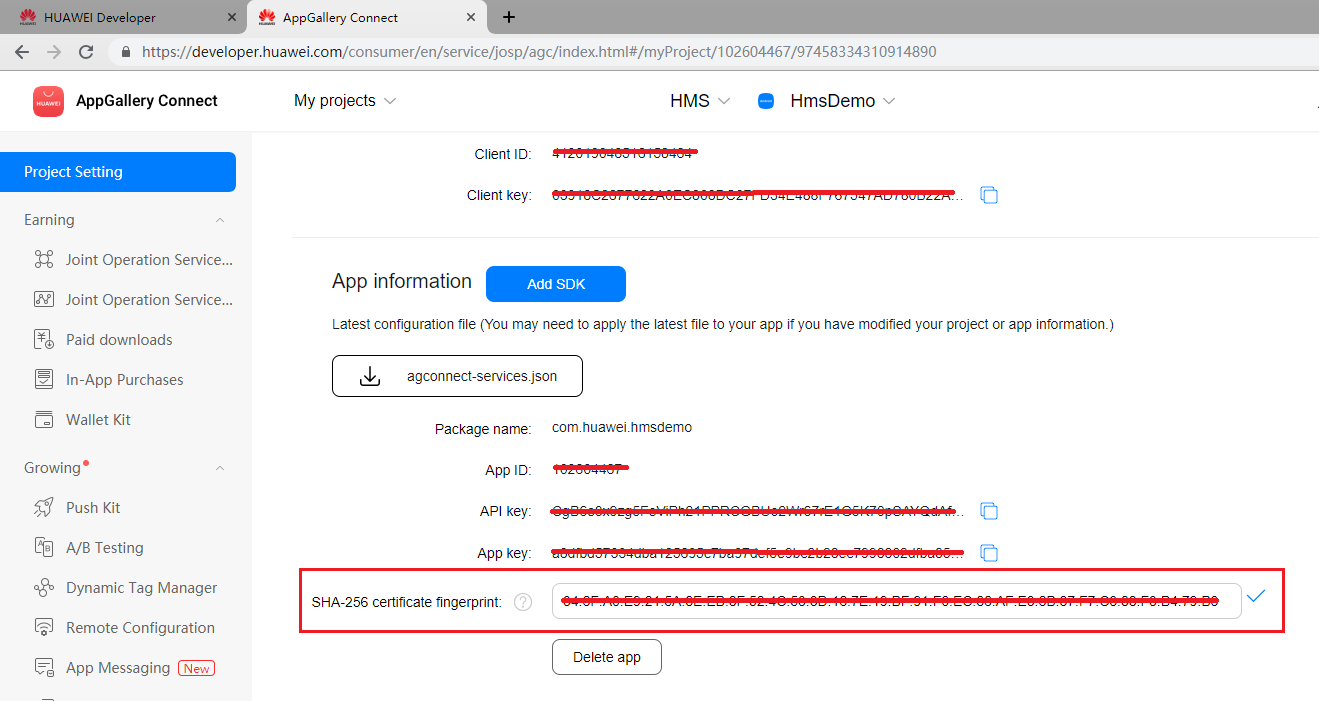Go to In-App Purchases
Viewport: 1319px width, 701px height.
coord(125,380)
